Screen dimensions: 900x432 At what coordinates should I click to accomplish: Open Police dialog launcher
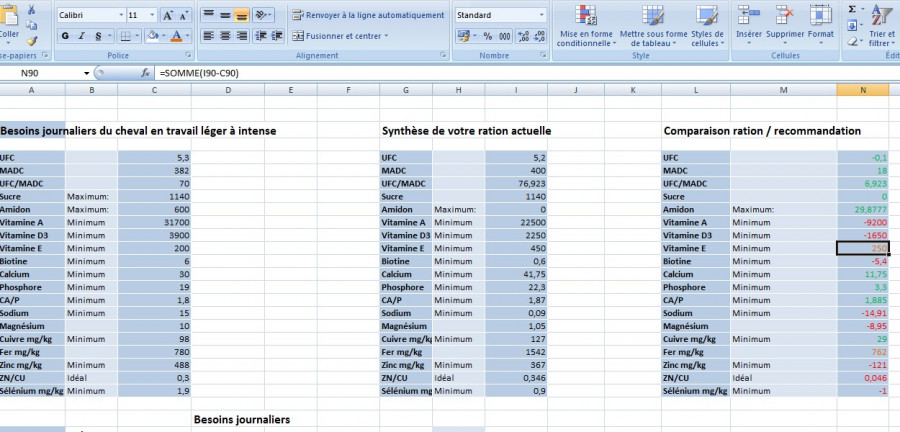coord(188,56)
